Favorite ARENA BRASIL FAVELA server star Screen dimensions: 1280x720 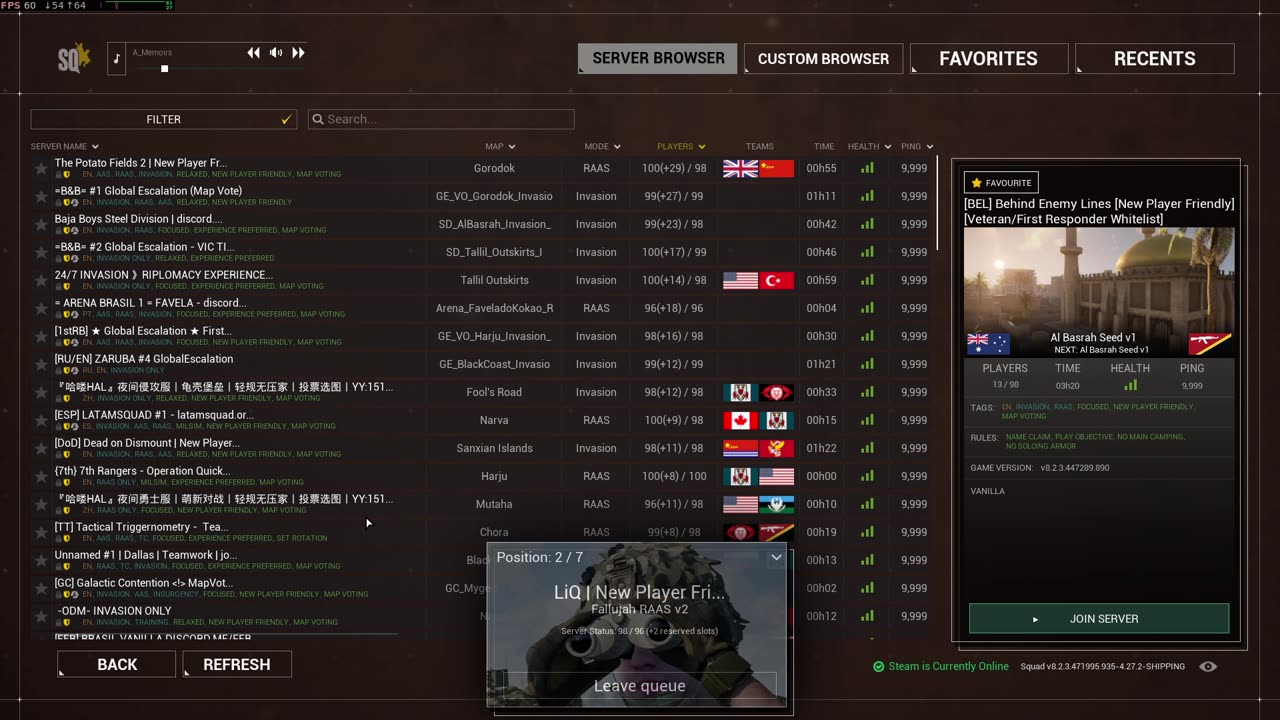41,308
